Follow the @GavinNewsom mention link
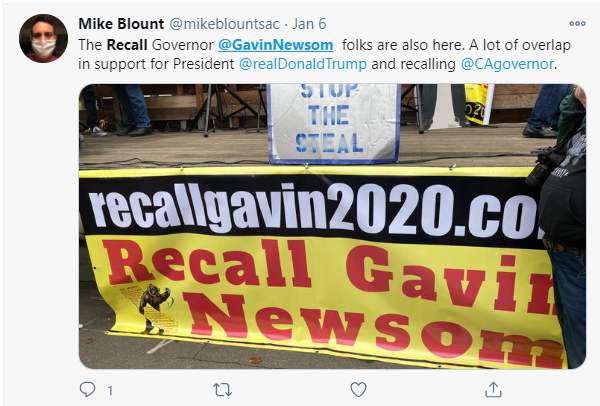 [x=276, y=45]
